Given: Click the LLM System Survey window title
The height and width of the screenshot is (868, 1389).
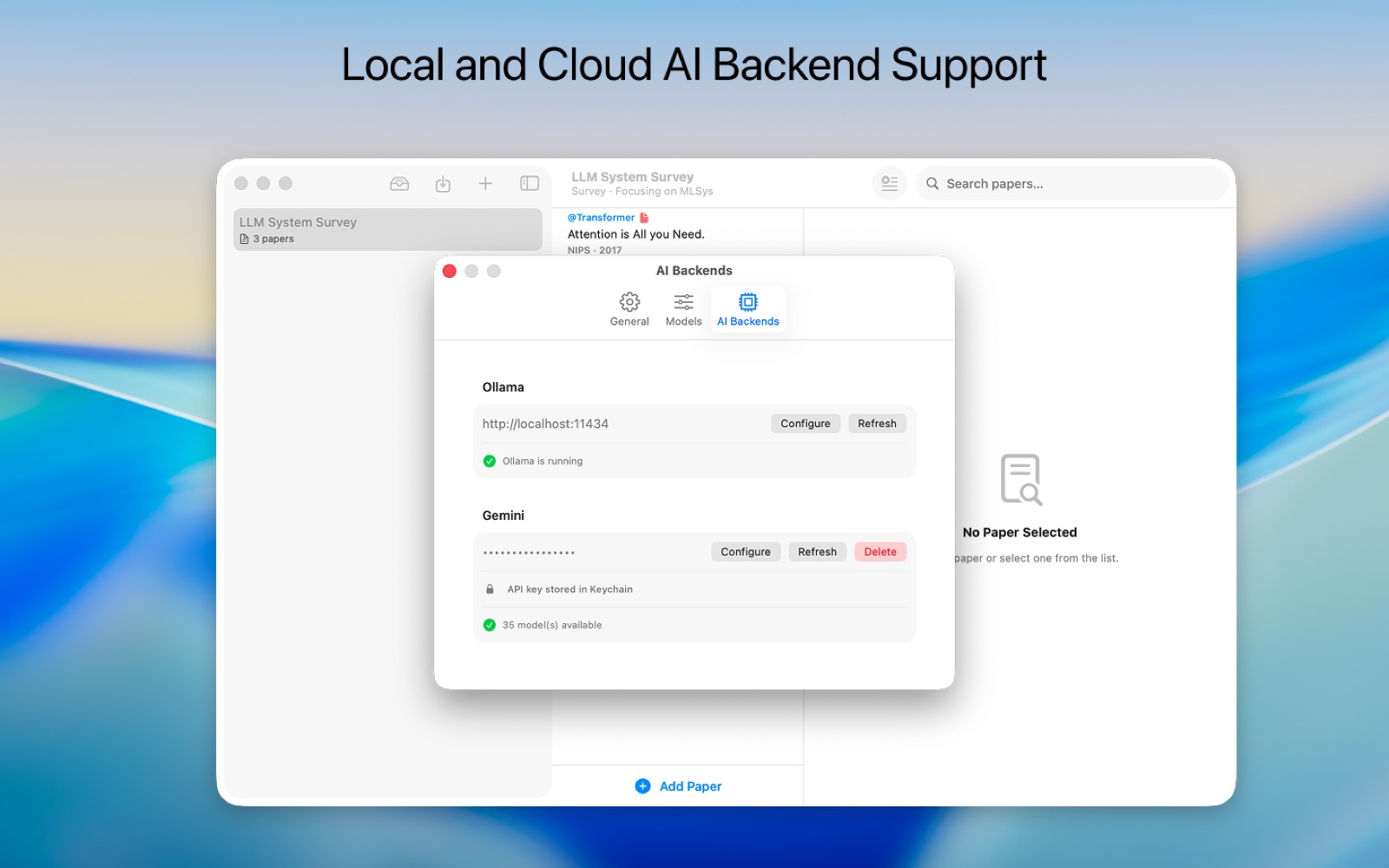Looking at the screenshot, I should point(633,177).
